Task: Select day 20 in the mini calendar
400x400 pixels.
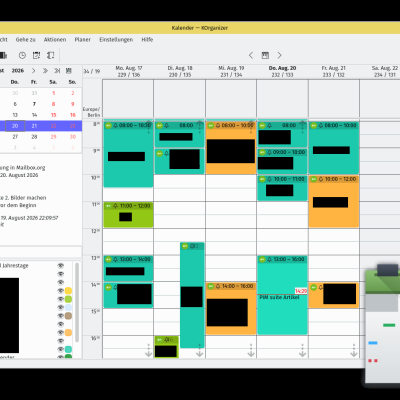Action: pyautogui.click(x=15, y=126)
